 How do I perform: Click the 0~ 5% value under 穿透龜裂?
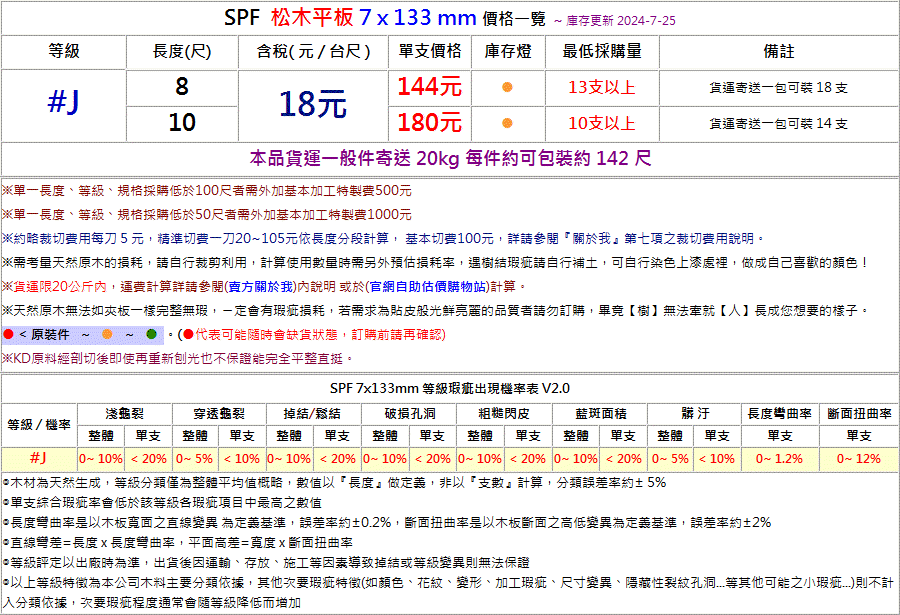point(195,458)
